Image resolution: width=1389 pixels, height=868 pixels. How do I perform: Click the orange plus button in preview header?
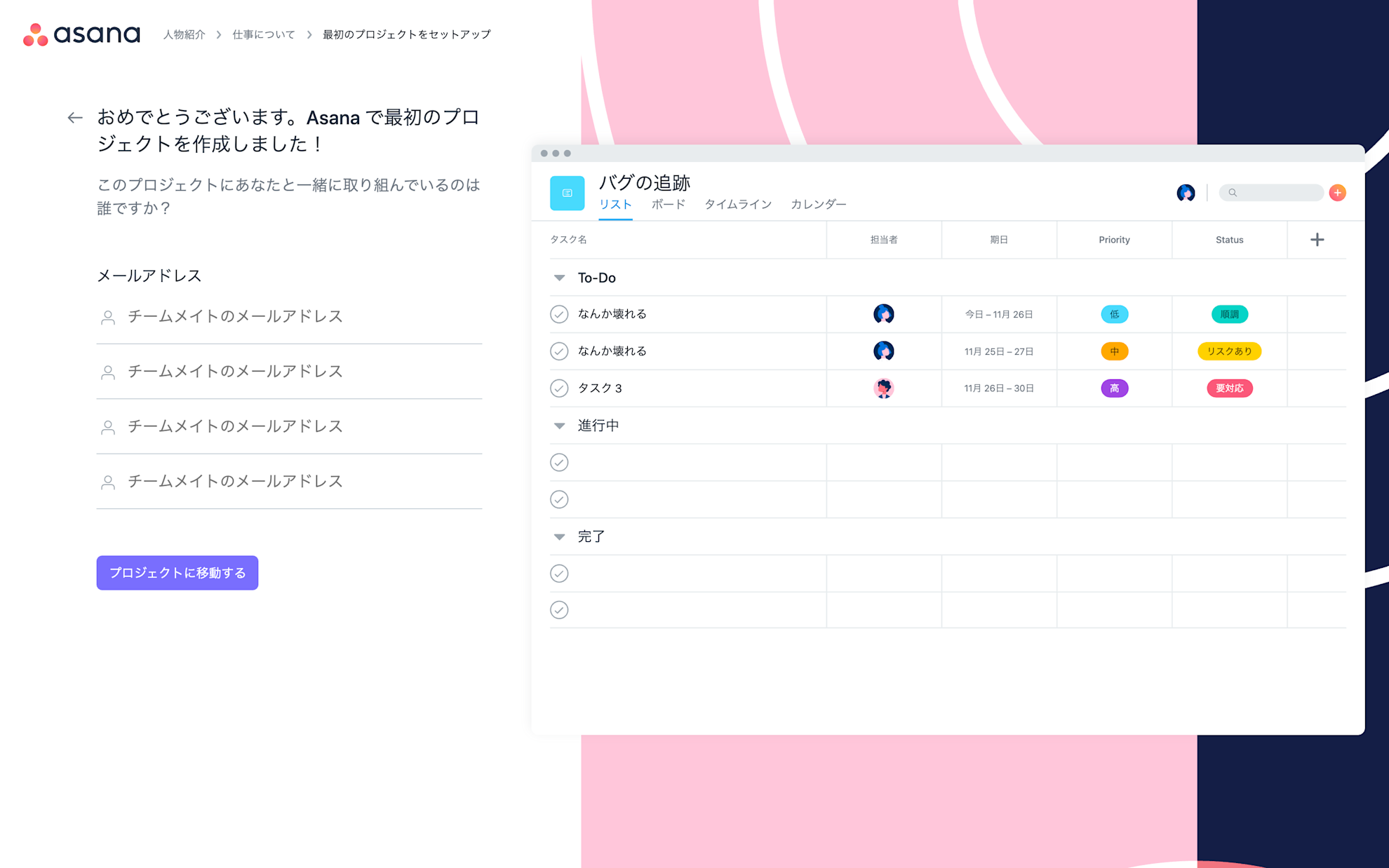(1337, 193)
